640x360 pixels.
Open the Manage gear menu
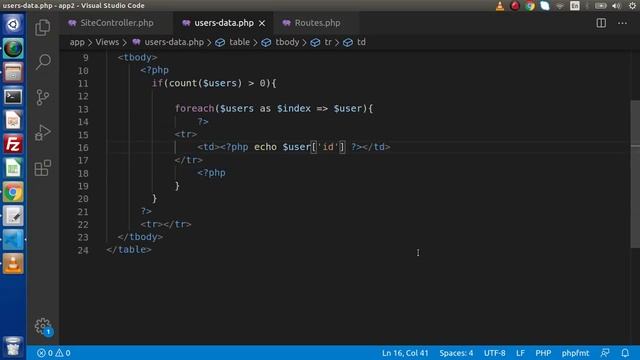tap(42, 327)
